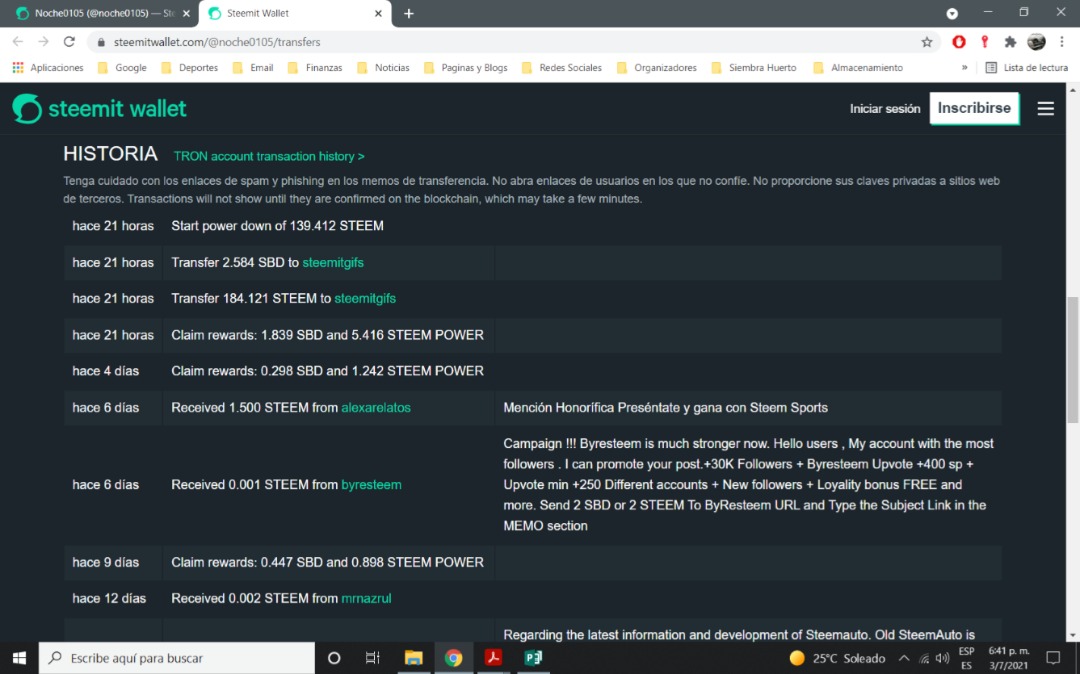Click the red key extension icon
Image resolution: width=1080 pixels, height=674 pixels.
click(985, 42)
